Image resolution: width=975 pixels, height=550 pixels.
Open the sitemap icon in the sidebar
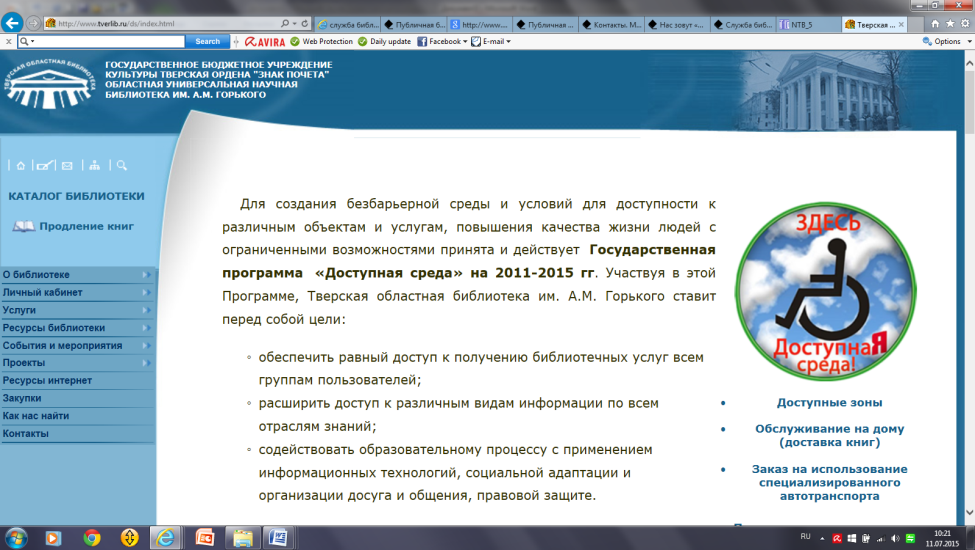click(x=94, y=165)
